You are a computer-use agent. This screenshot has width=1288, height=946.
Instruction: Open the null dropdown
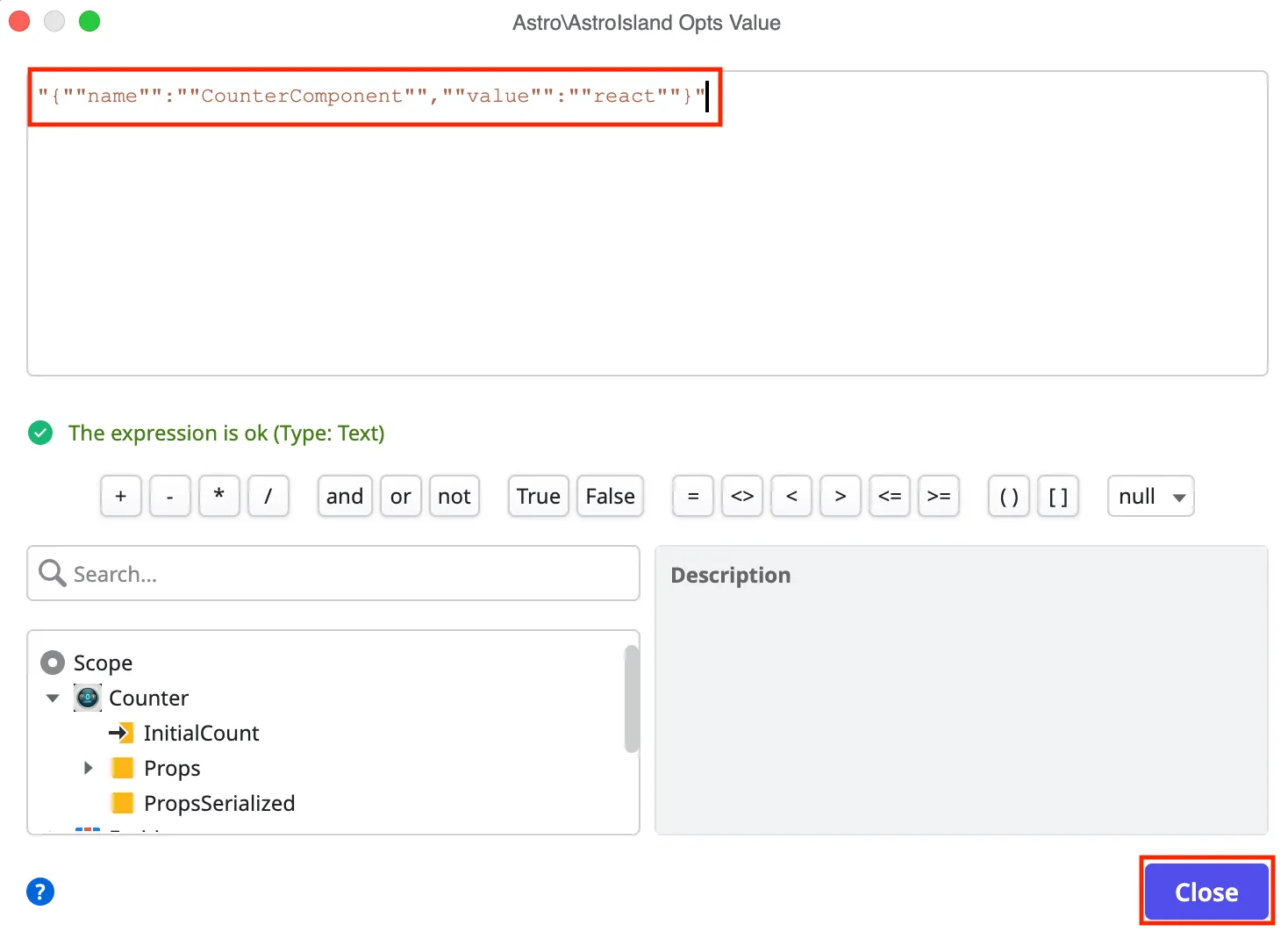(x=1150, y=496)
